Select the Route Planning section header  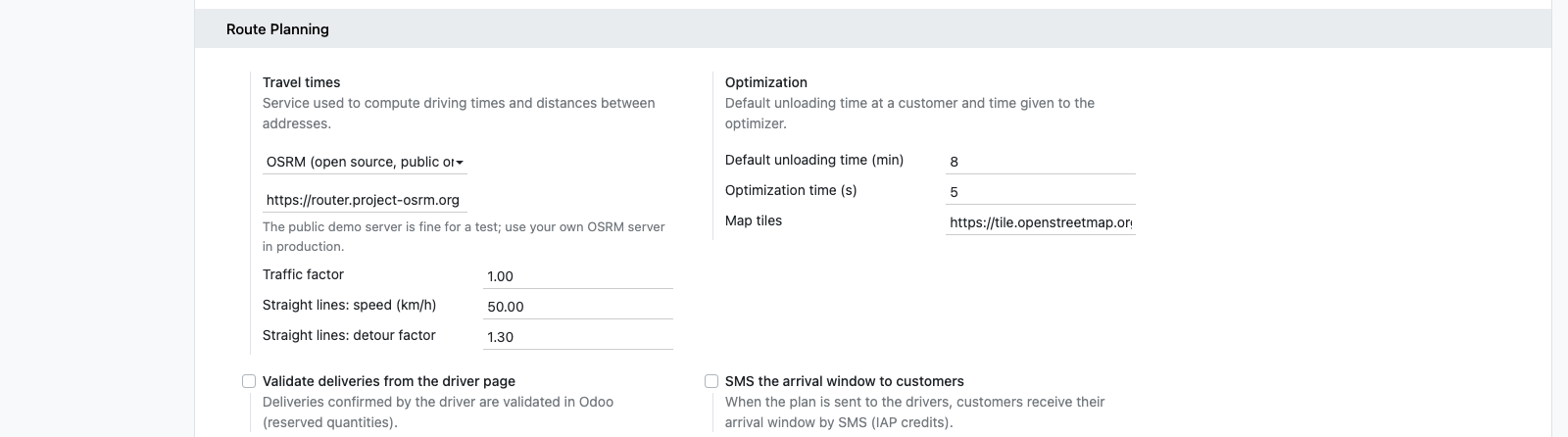(873, 29)
